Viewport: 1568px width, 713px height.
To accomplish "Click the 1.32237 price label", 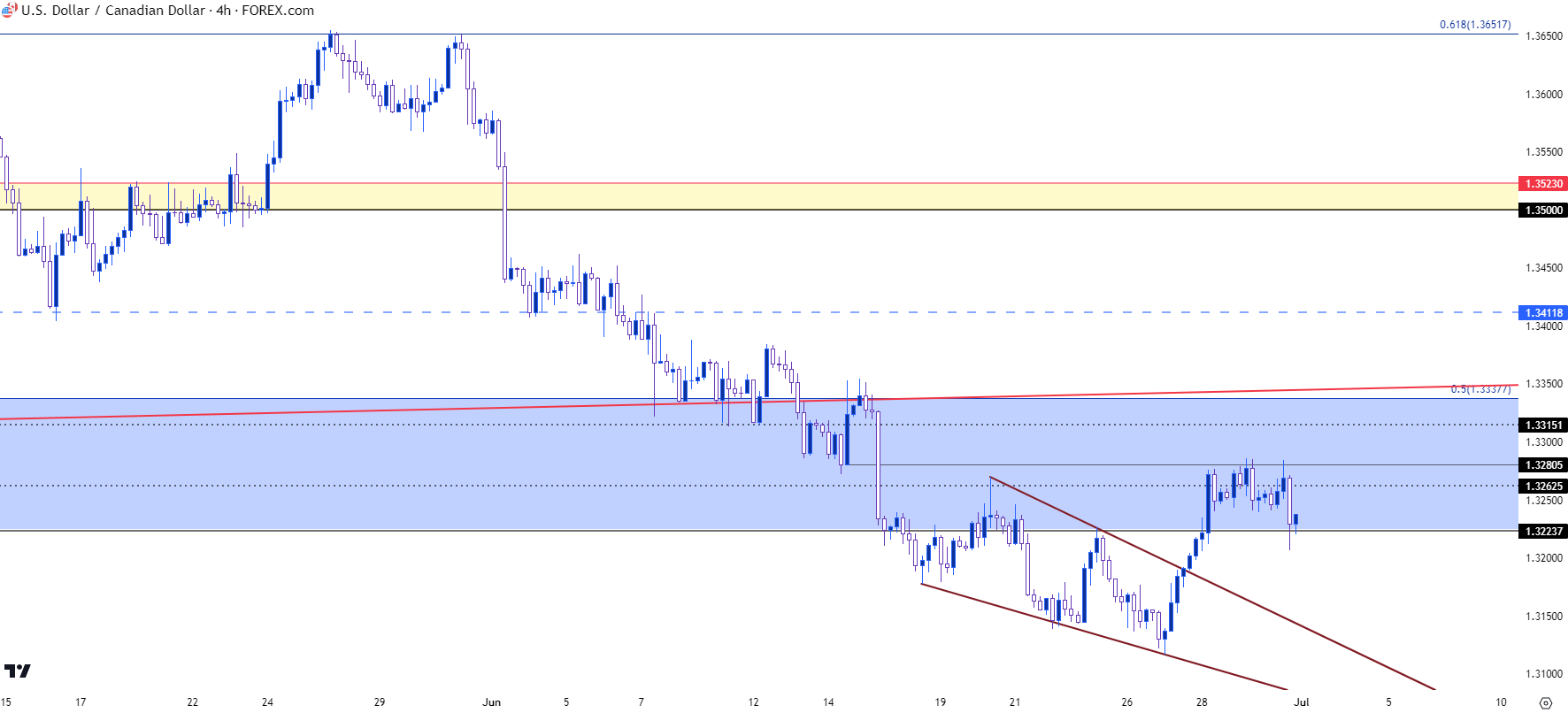I will (1543, 532).
